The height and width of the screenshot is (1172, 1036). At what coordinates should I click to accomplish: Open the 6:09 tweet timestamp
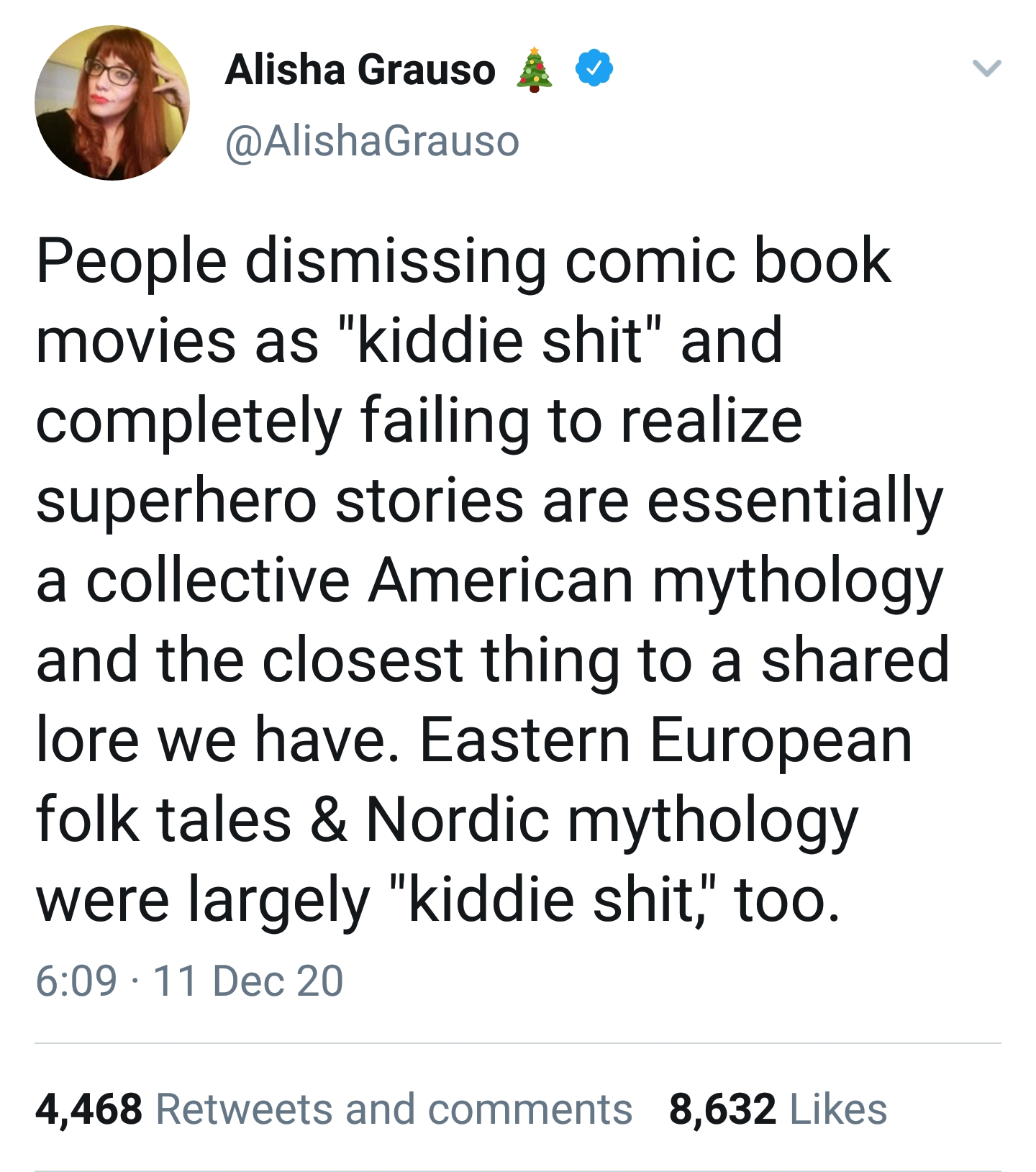76,981
